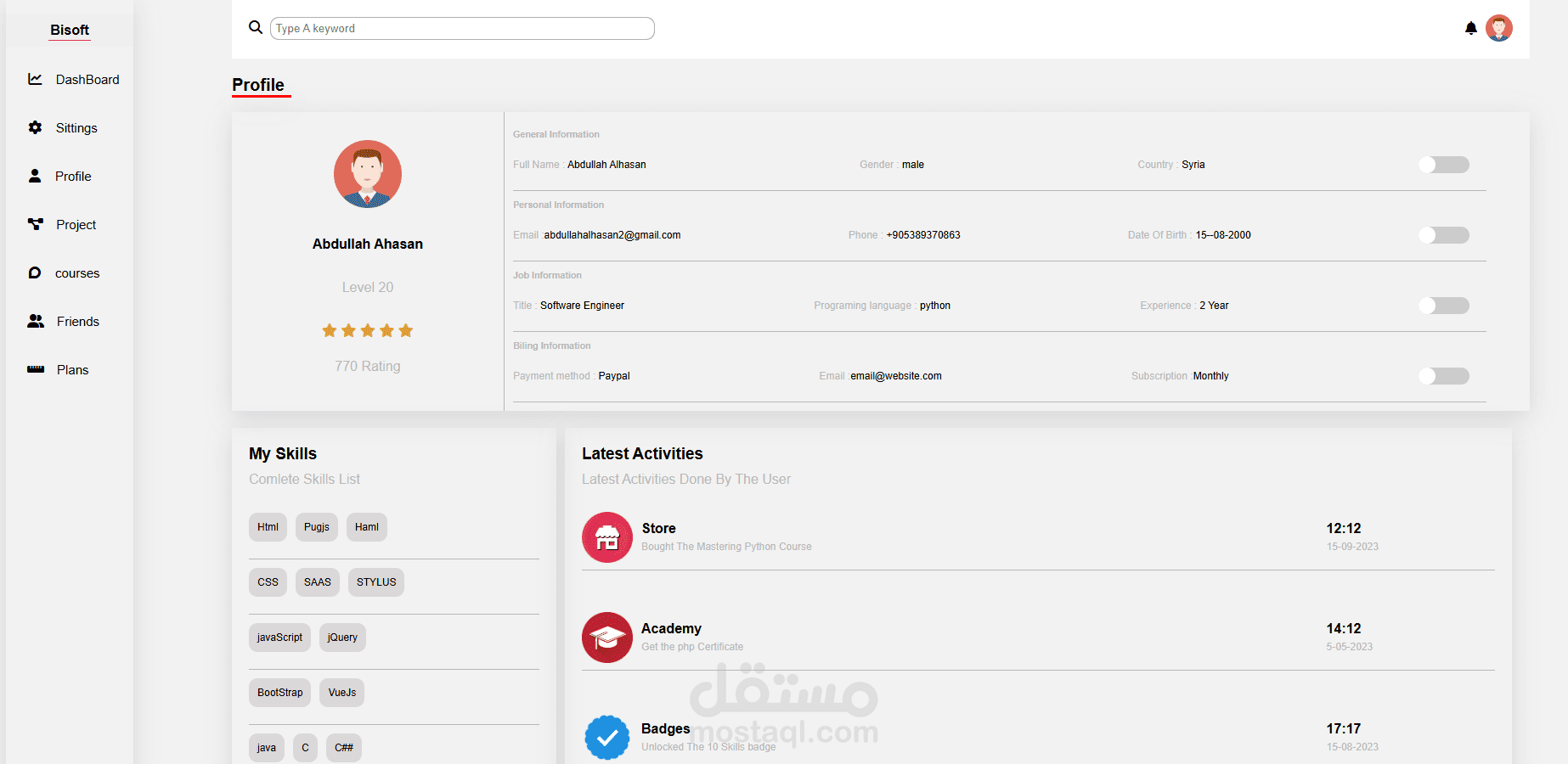This screenshot has width=1568, height=764.
Task: Toggle the Job Information switch
Action: click(1444, 306)
